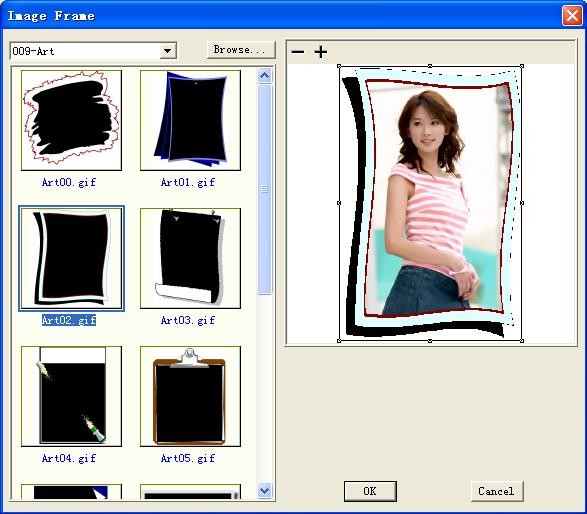Click the 009-Art combo box field
Screen dimensions: 587x514
(94, 51)
